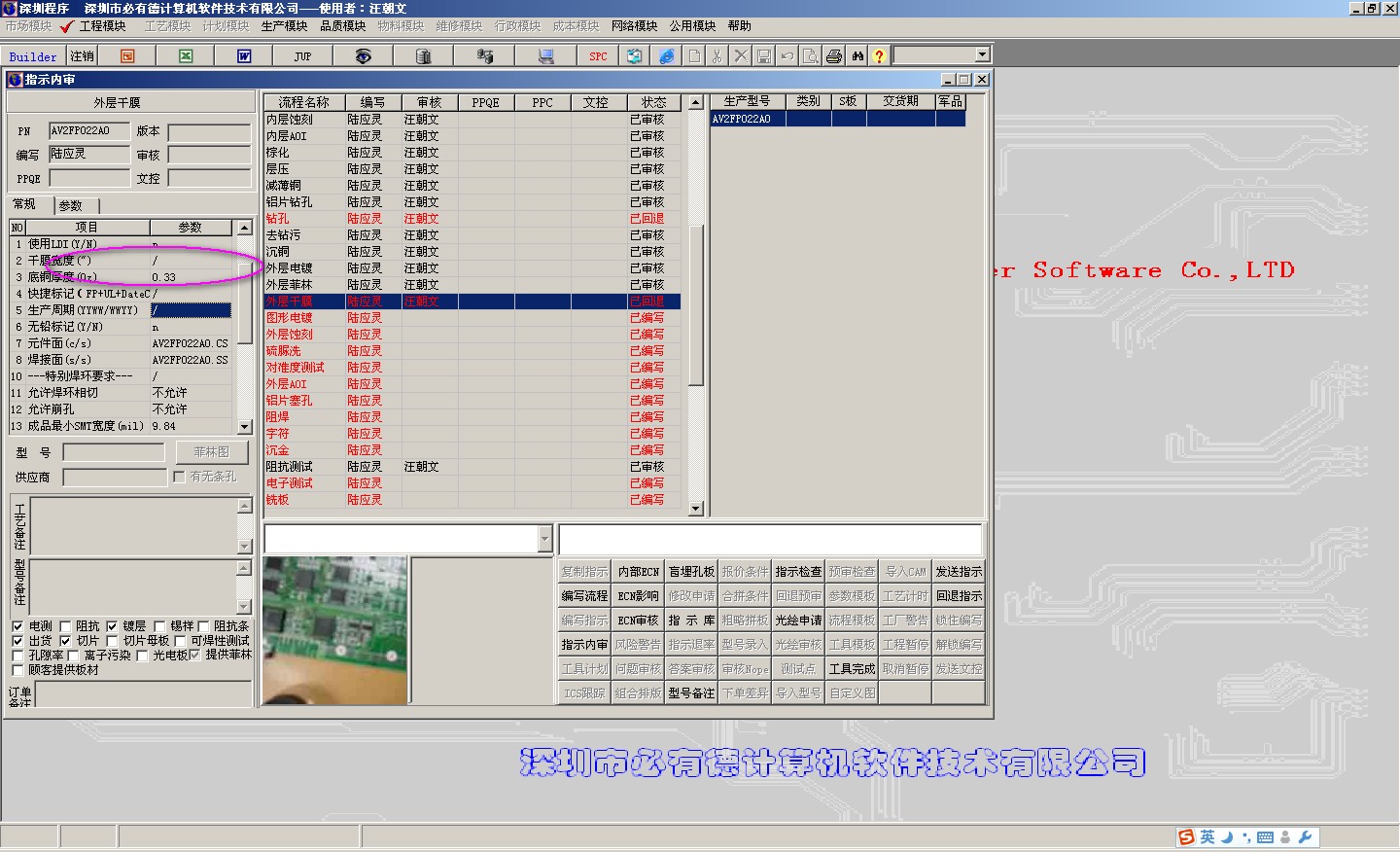
Task: Open the dropdown below the process list
Action: [544, 539]
